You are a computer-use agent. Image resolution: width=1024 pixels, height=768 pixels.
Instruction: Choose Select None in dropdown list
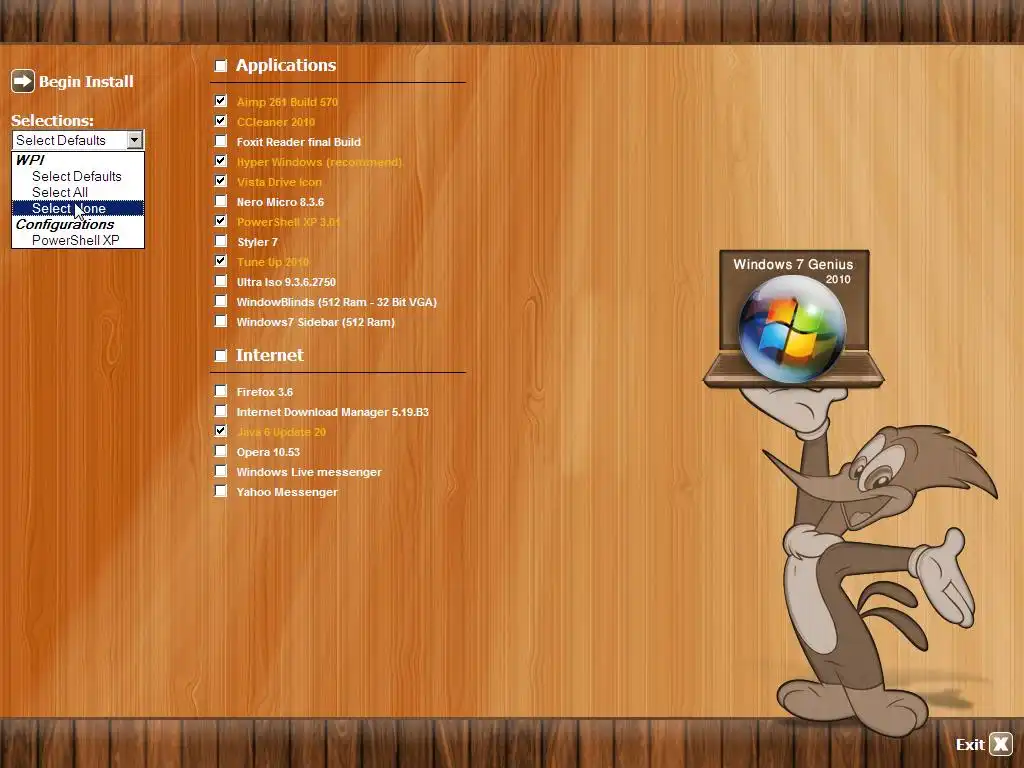pos(77,208)
